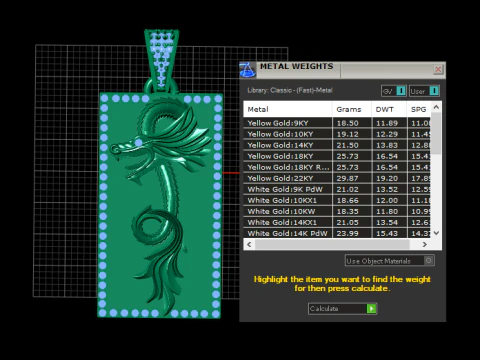Click the green Calculate arrow icon
The width and height of the screenshot is (480, 360).
pos(371,309)
